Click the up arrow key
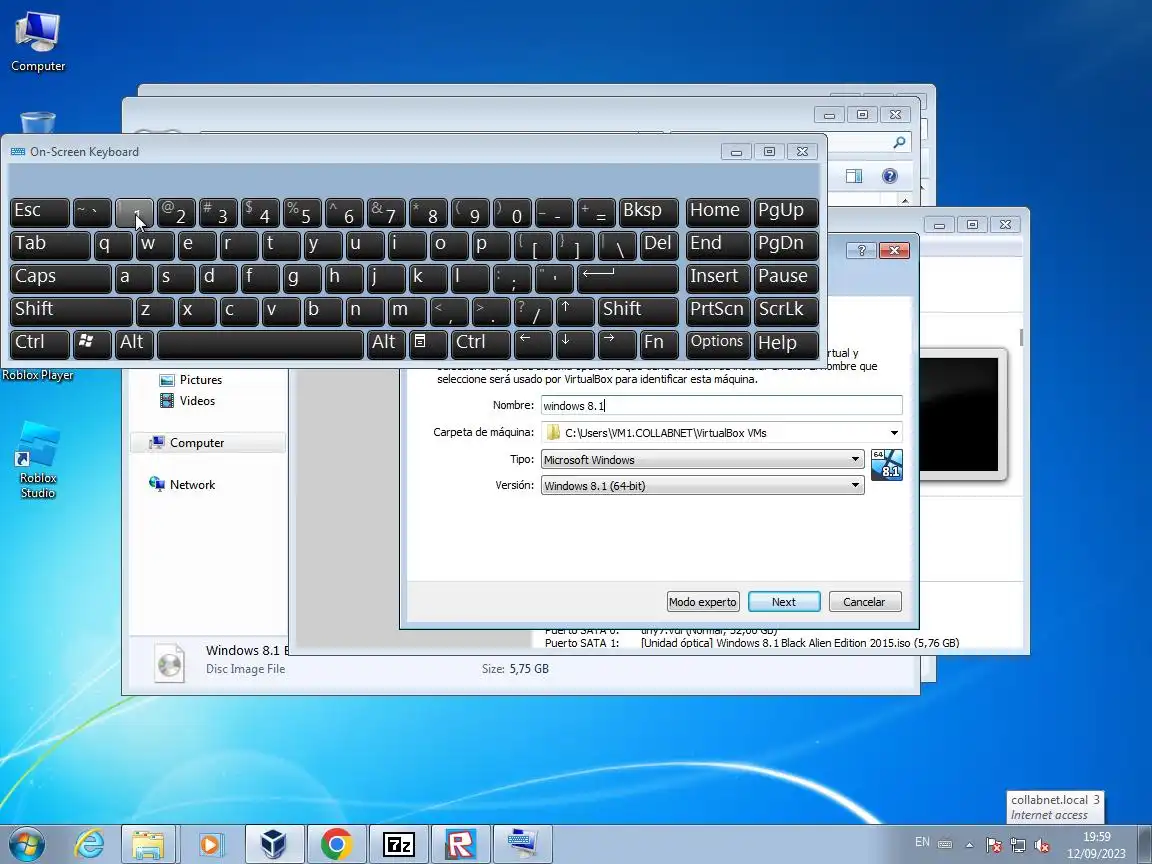 pos(575,312)
